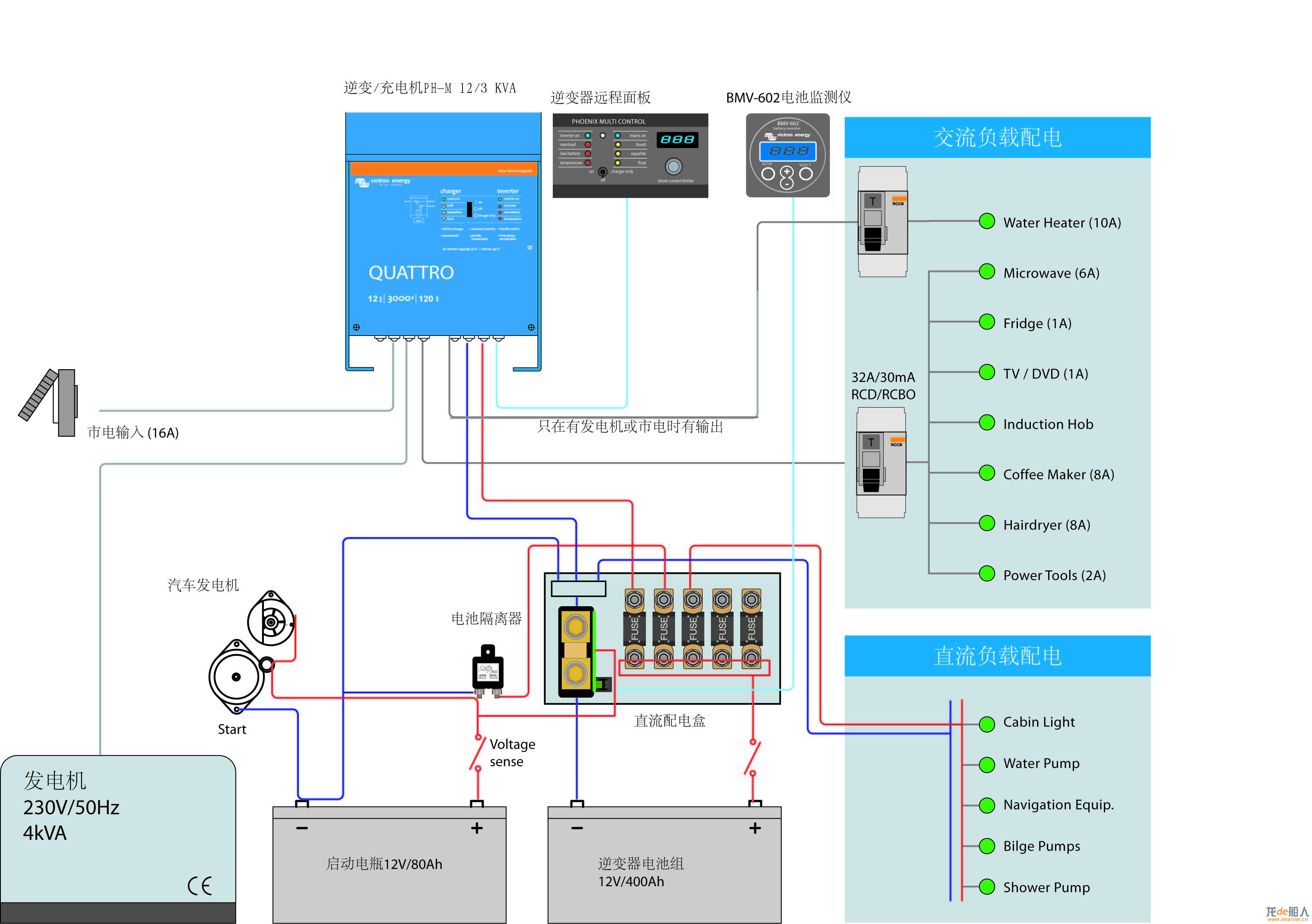Click the SELECT button on BMV-602
The height and width of the screenshot is (924, 1312).
point(806,174)
